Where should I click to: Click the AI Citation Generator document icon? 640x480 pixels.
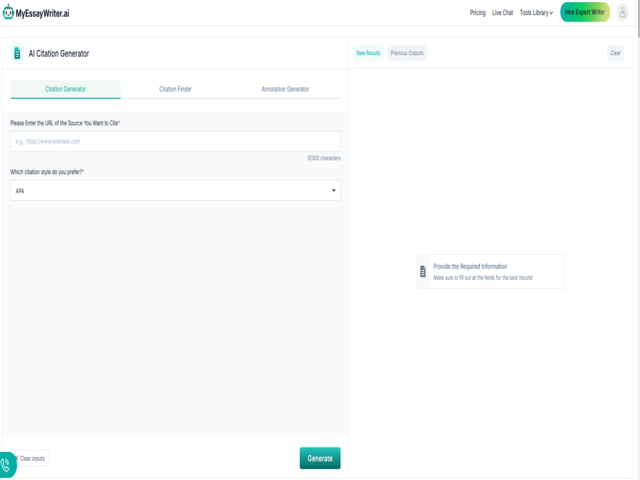pyautogui.click(x=16, y=53)
